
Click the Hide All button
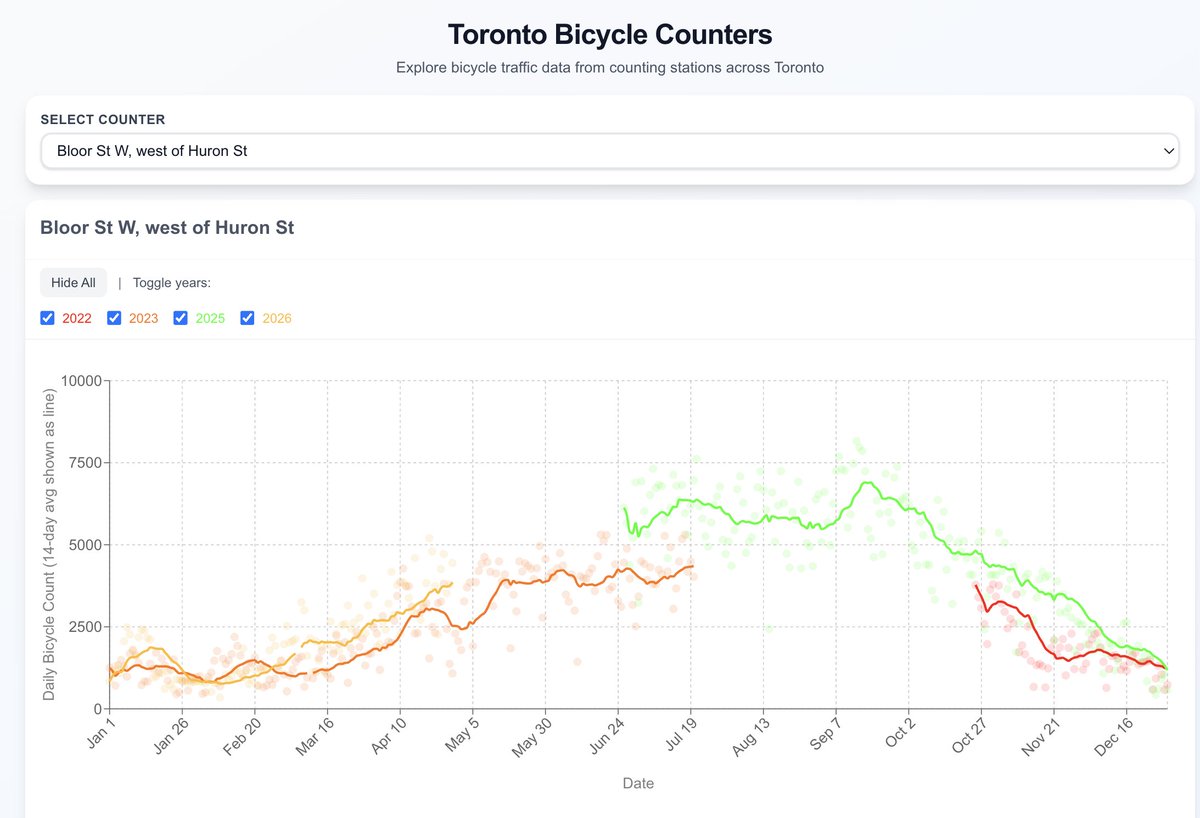[73, 283]
